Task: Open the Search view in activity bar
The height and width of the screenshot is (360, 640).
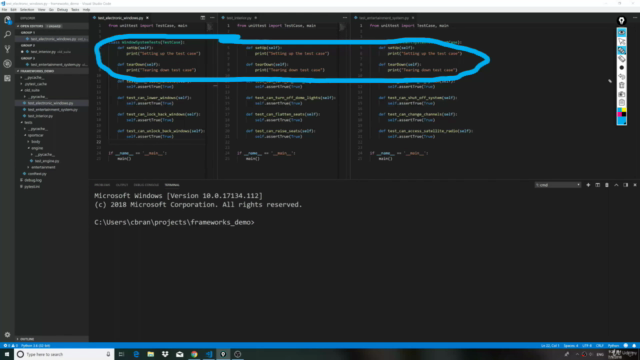Action: click(x=7, y=34)
